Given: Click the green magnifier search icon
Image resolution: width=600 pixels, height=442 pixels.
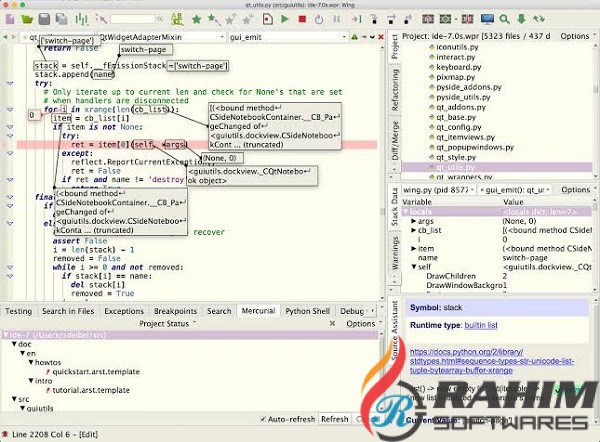Looking at the screenshot, I should tap(504, 19).
